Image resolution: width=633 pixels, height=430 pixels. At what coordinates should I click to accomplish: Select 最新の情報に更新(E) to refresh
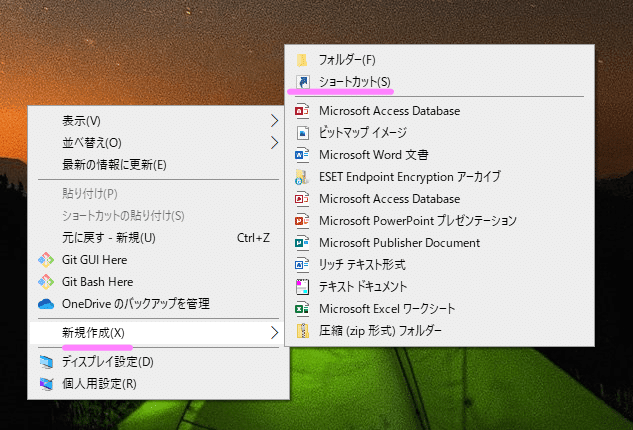point(158,165)
